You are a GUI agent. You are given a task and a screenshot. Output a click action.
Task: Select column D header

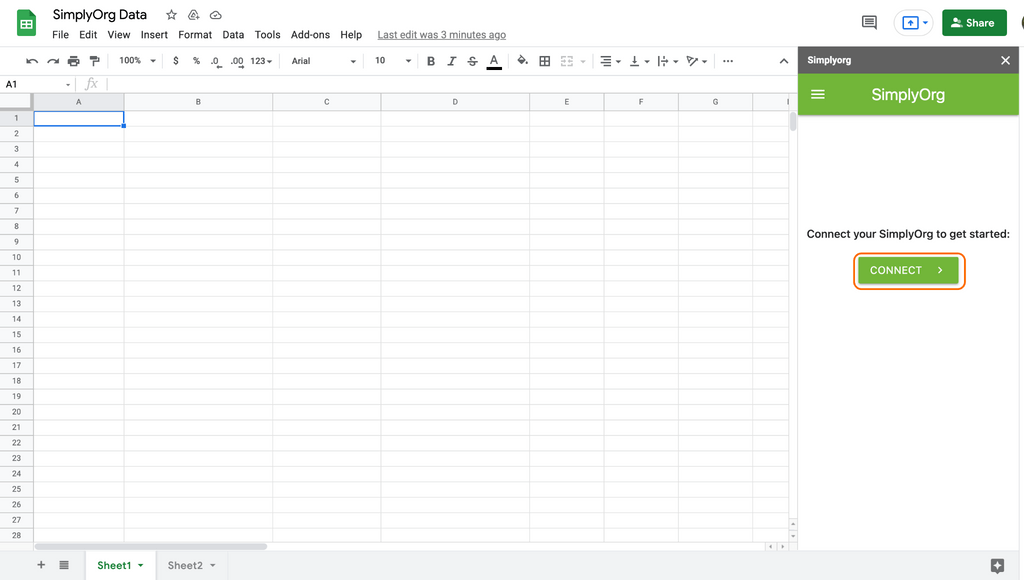pos(455,102)
